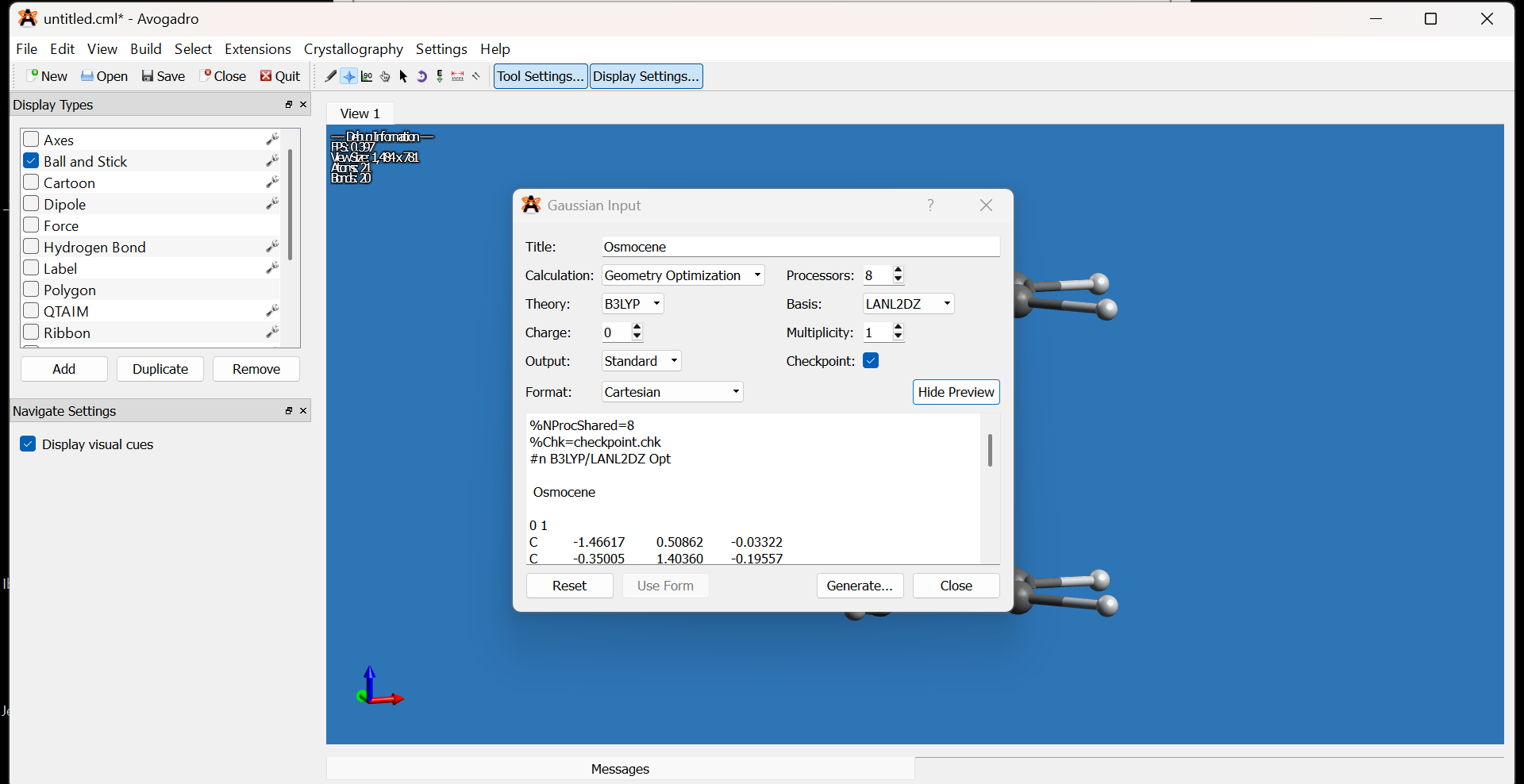Screen dimensions: 1524x784
Task: Enable the Hydrogen Bond display type
Action: [31, 247]
